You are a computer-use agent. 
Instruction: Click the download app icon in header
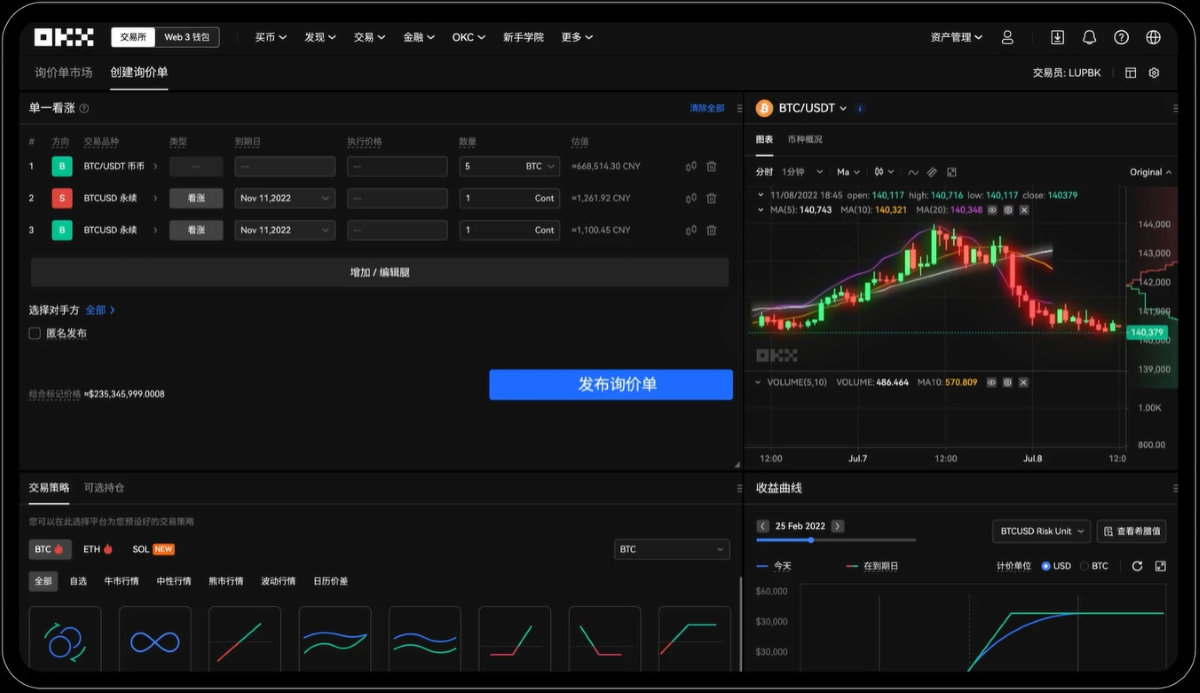[x=1057, y=37]
